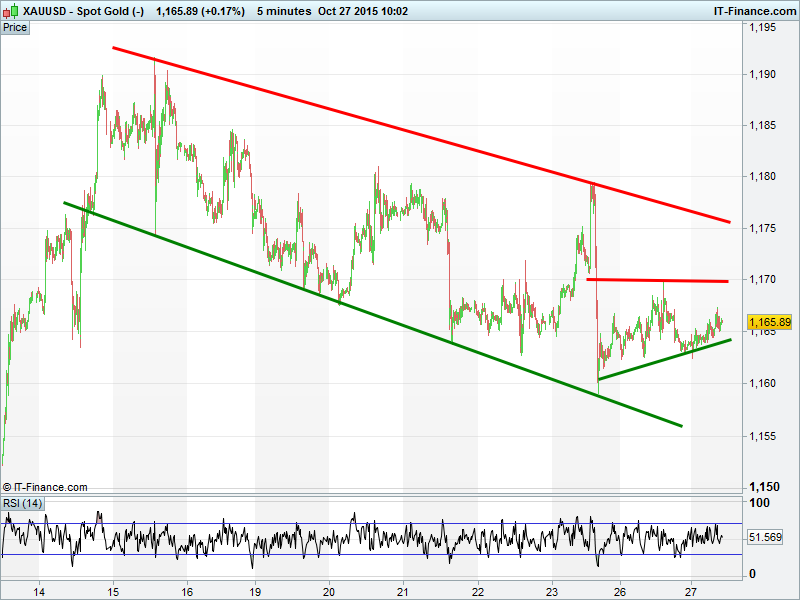
Task: Click the 1,165.89 (+0.17%) quote in header
Action: pyautogui.click(x=200, y=11)
